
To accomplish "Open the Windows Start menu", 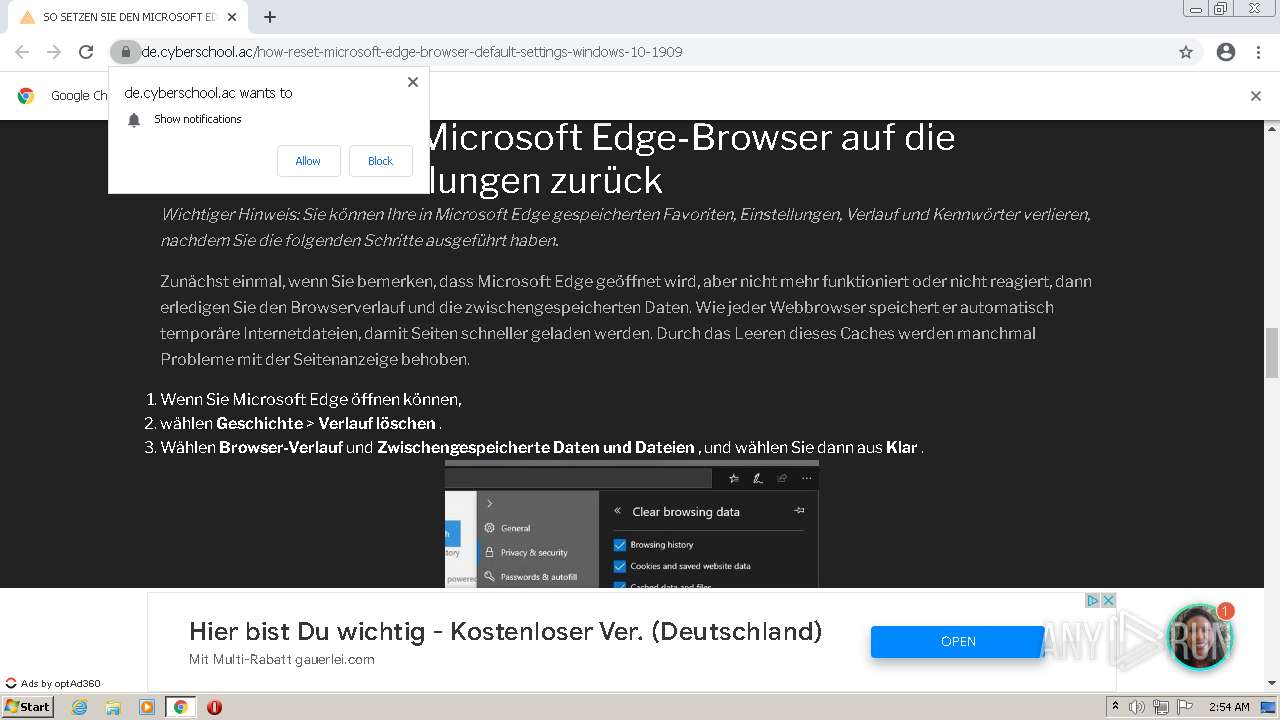I will coord(28,706).
